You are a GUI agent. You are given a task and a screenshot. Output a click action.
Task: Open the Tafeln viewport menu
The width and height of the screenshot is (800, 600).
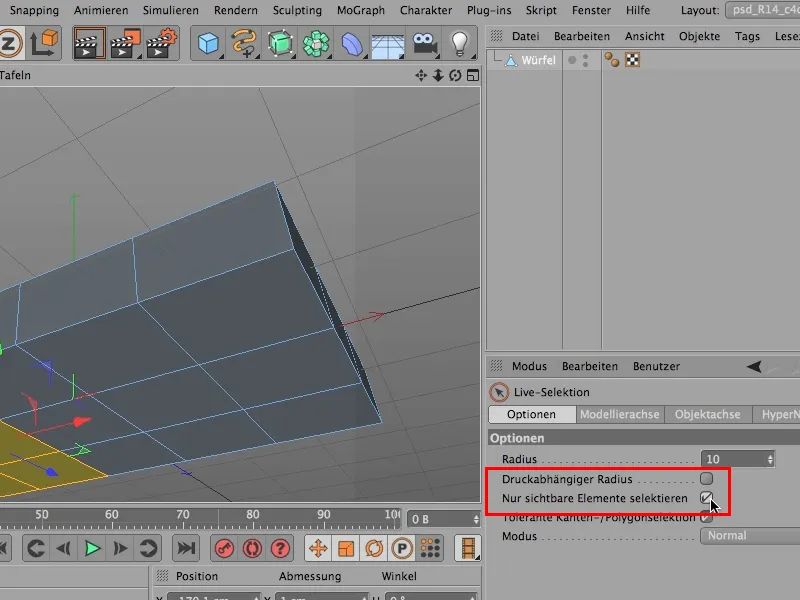(x=15, y=76)
